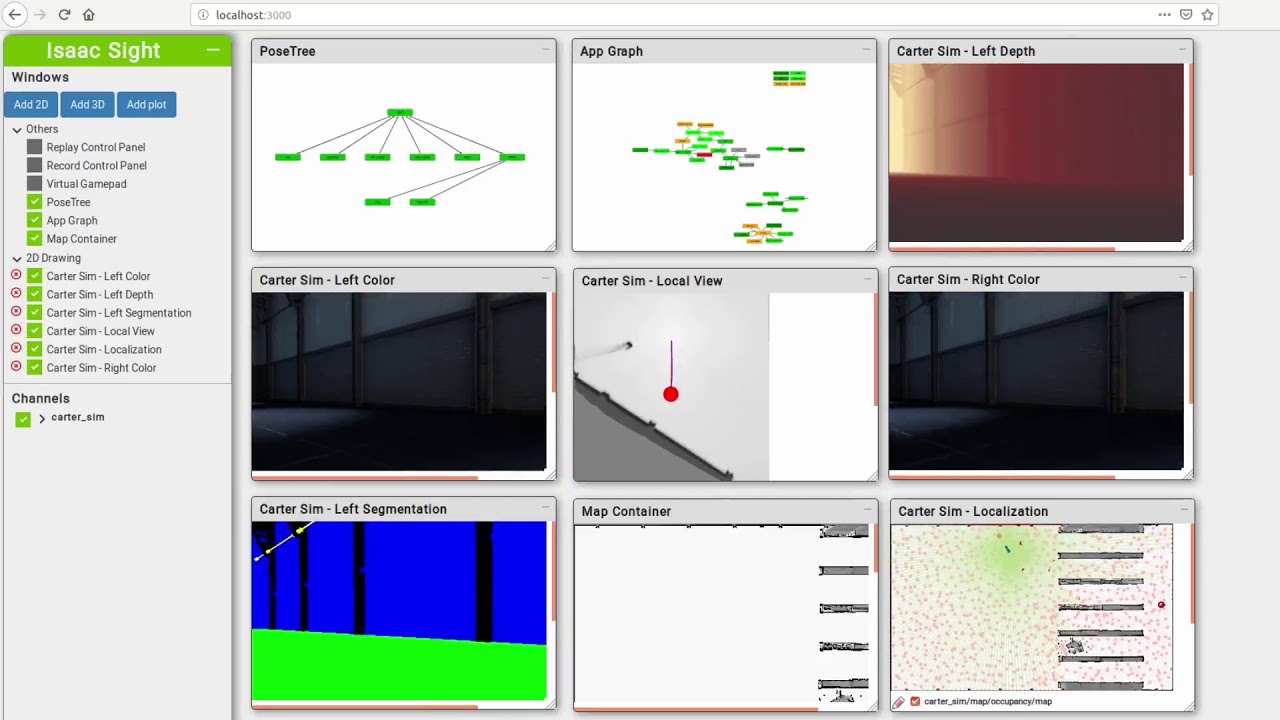Minimize the Carter Sim - Left Segmentation window

click(x=546, y=507)
